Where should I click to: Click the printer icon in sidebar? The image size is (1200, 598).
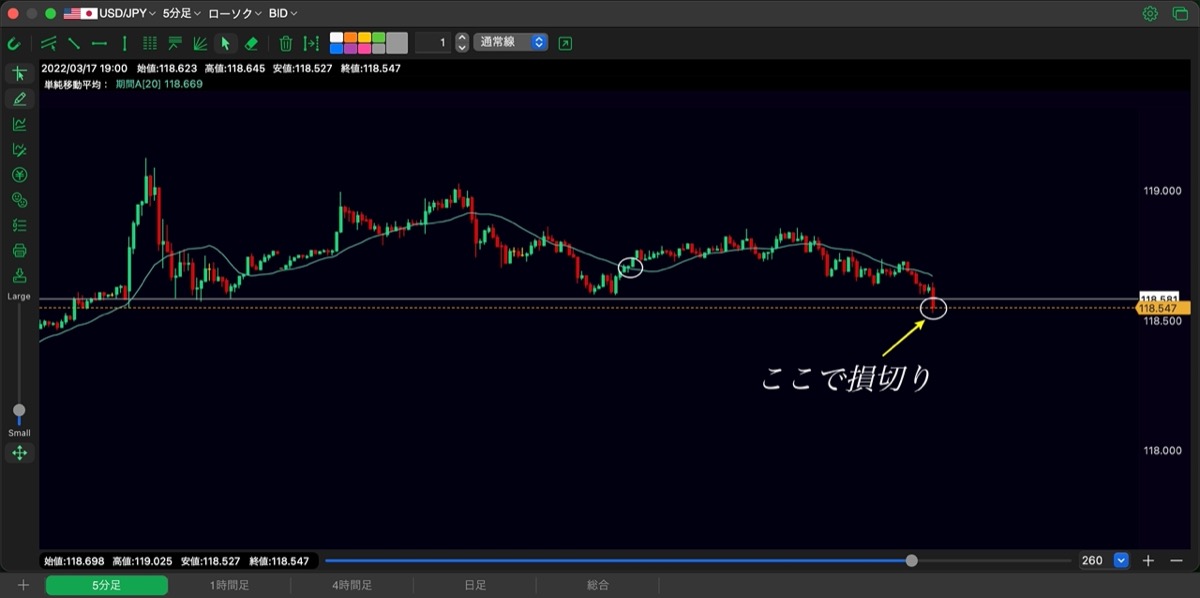[19, 250]
